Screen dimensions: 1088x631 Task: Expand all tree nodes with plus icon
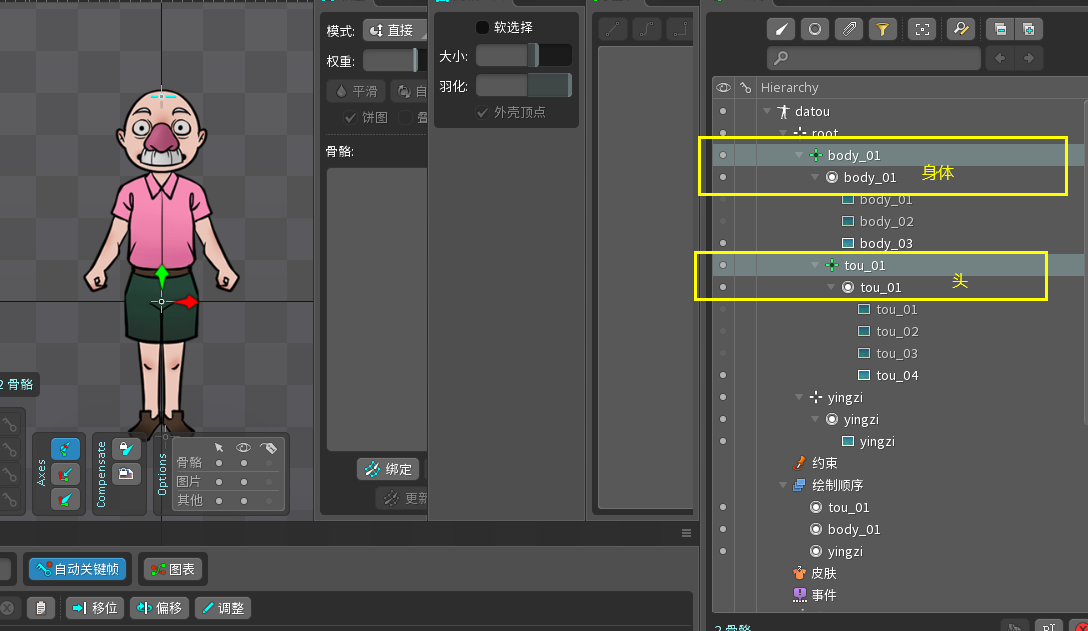1027,29
